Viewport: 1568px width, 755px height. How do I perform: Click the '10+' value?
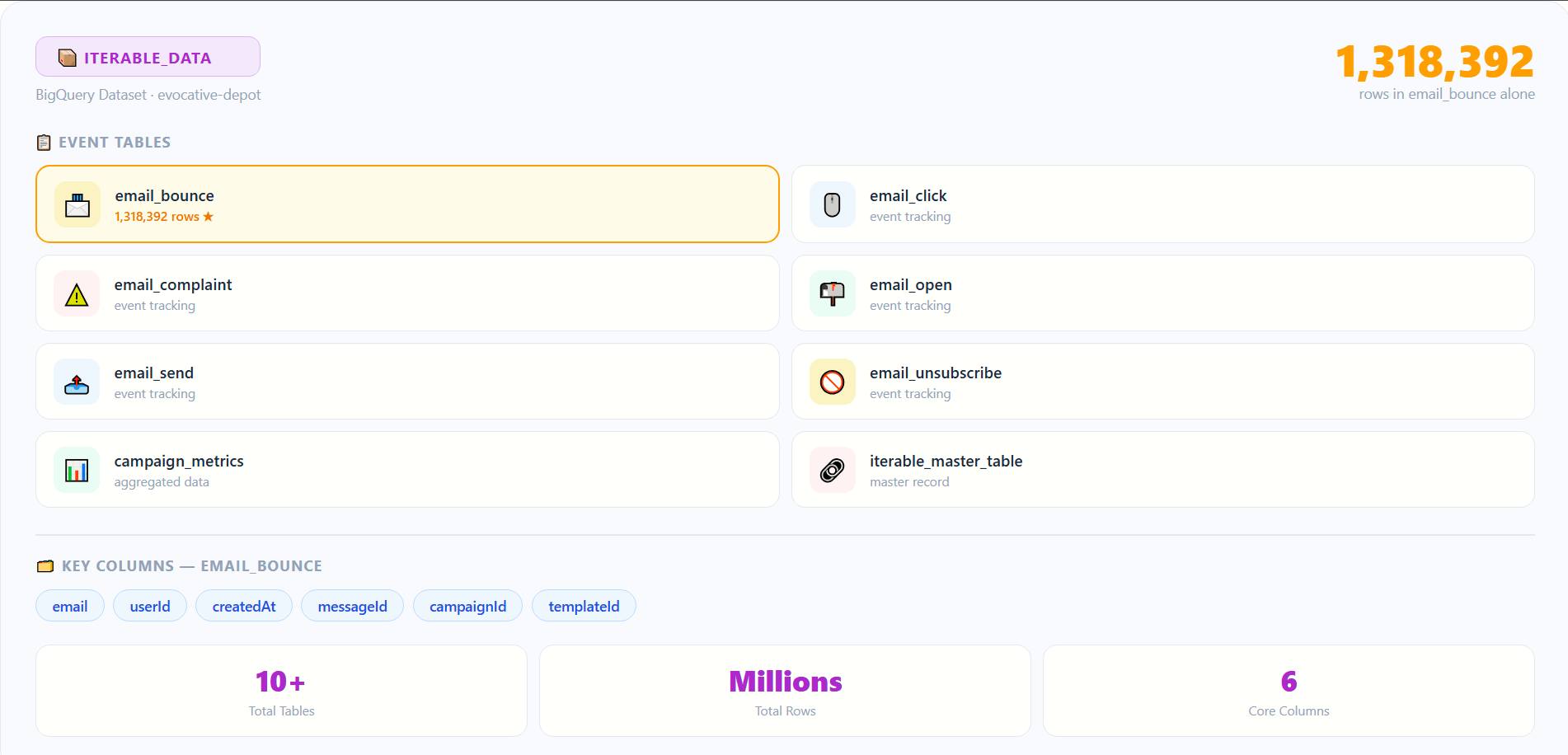[x=281, y=682]
